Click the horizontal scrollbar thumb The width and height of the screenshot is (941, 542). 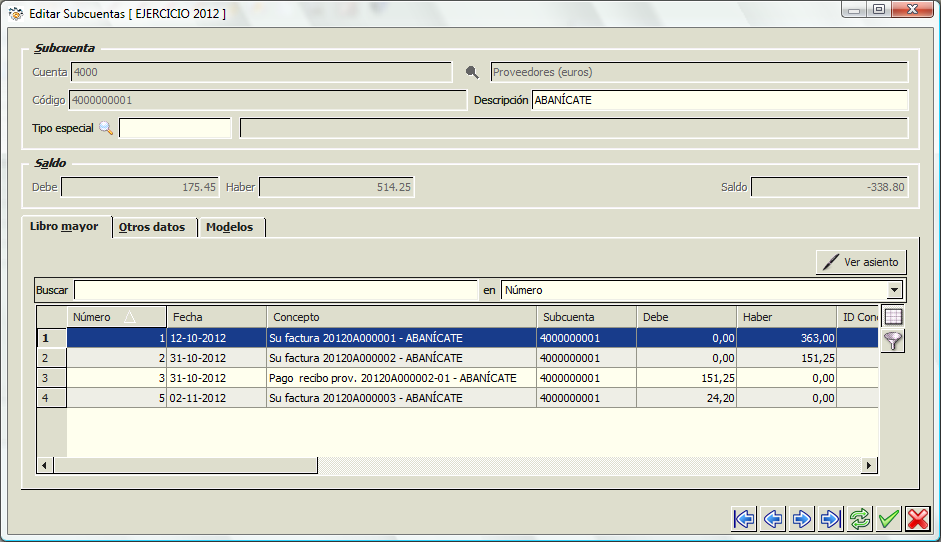(x=185, y=465)
